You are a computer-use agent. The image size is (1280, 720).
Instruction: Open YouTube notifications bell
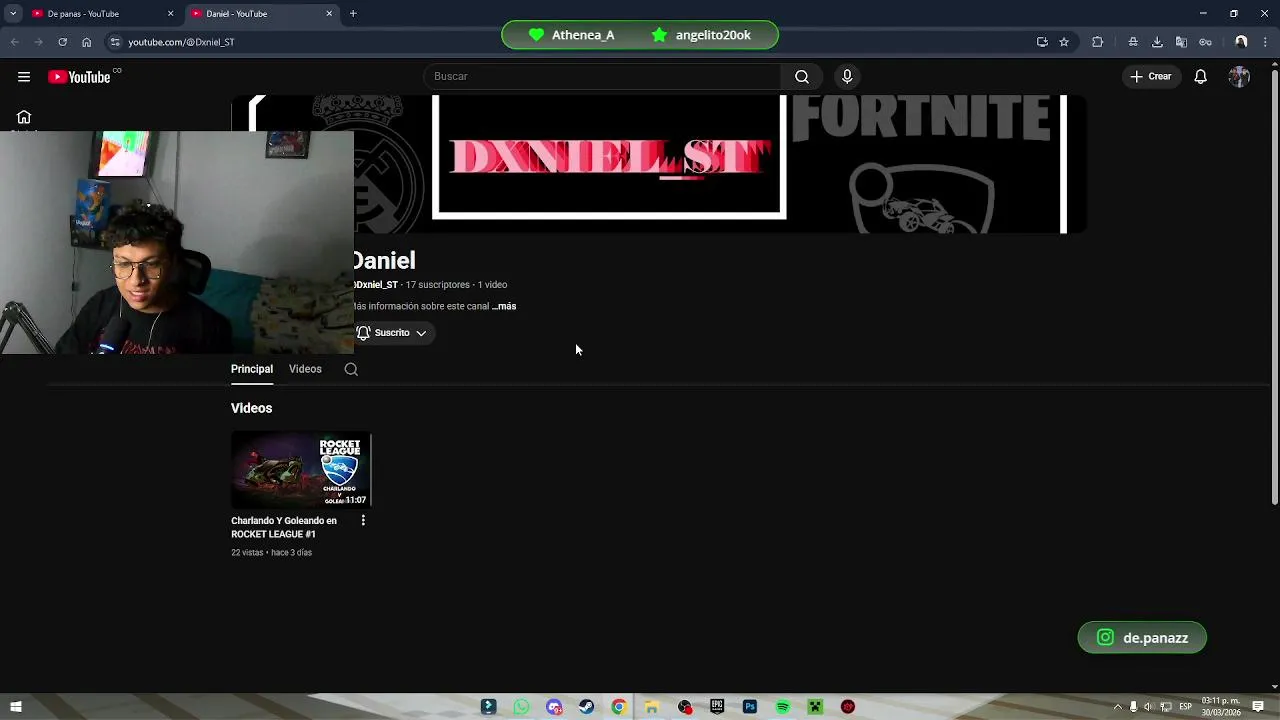click(x=1200, y=77)
